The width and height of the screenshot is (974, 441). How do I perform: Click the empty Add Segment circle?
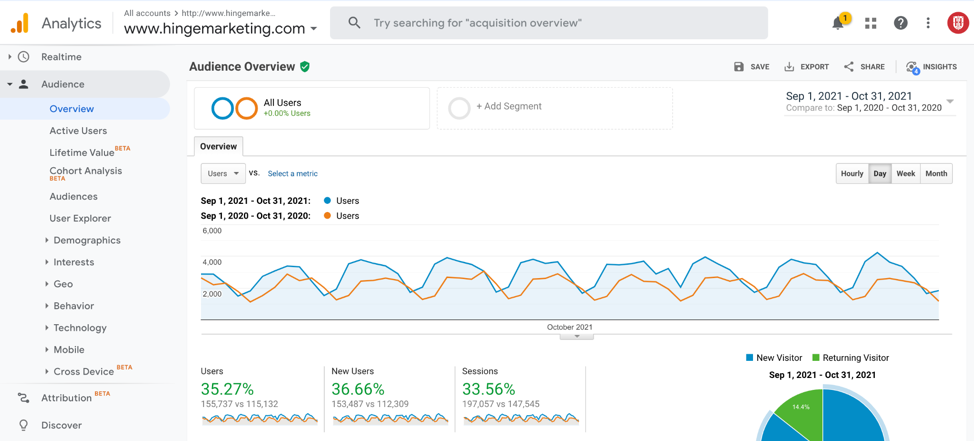pos(459,108)
